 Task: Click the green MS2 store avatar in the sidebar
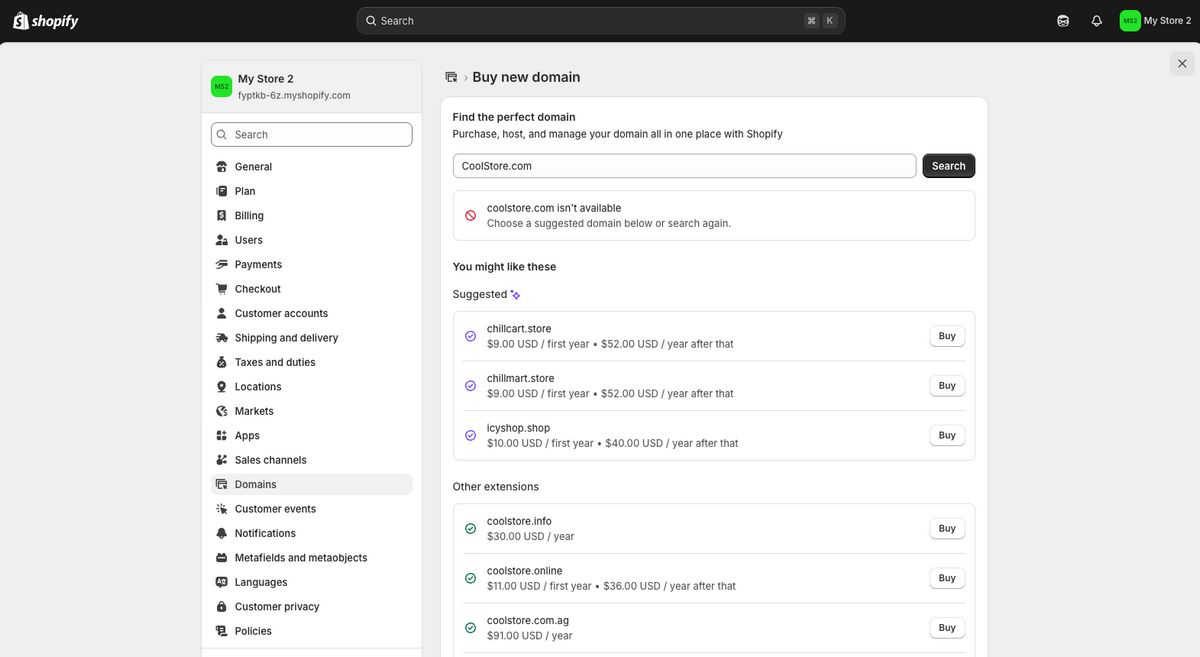tap(222, 87)
